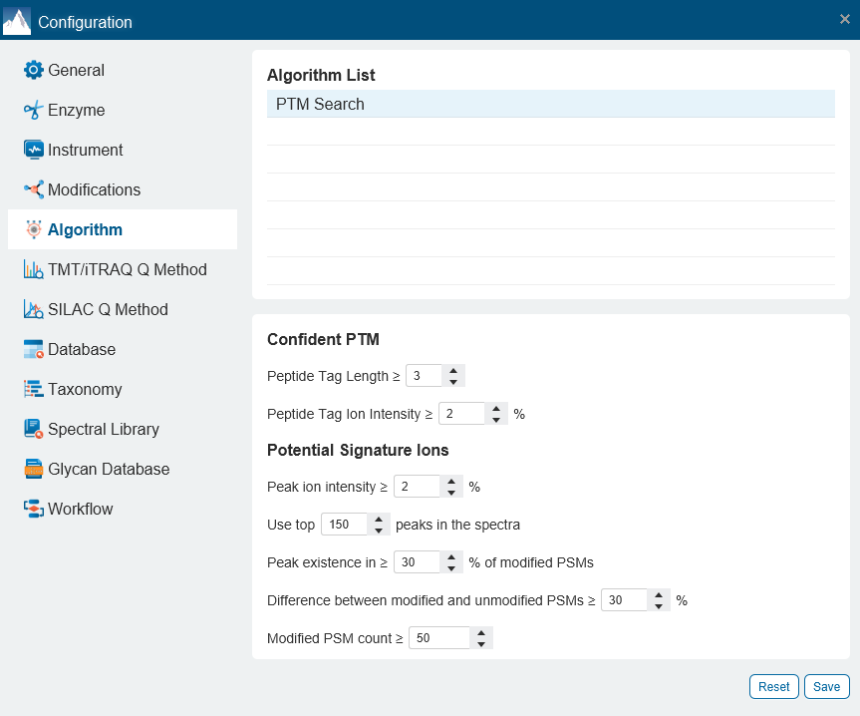Click the Database stack icon
Screen dimensions: 860x716
(35, 349)
